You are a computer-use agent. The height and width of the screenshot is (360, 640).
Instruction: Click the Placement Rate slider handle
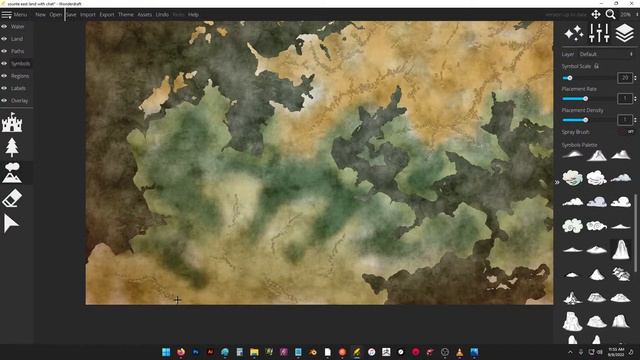(585, 99)
